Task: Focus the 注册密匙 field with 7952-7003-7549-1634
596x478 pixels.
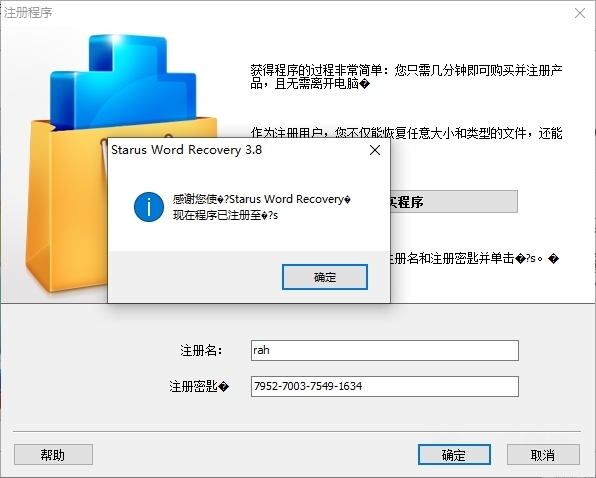Action: pyautogui.click(x=385, y=386)
